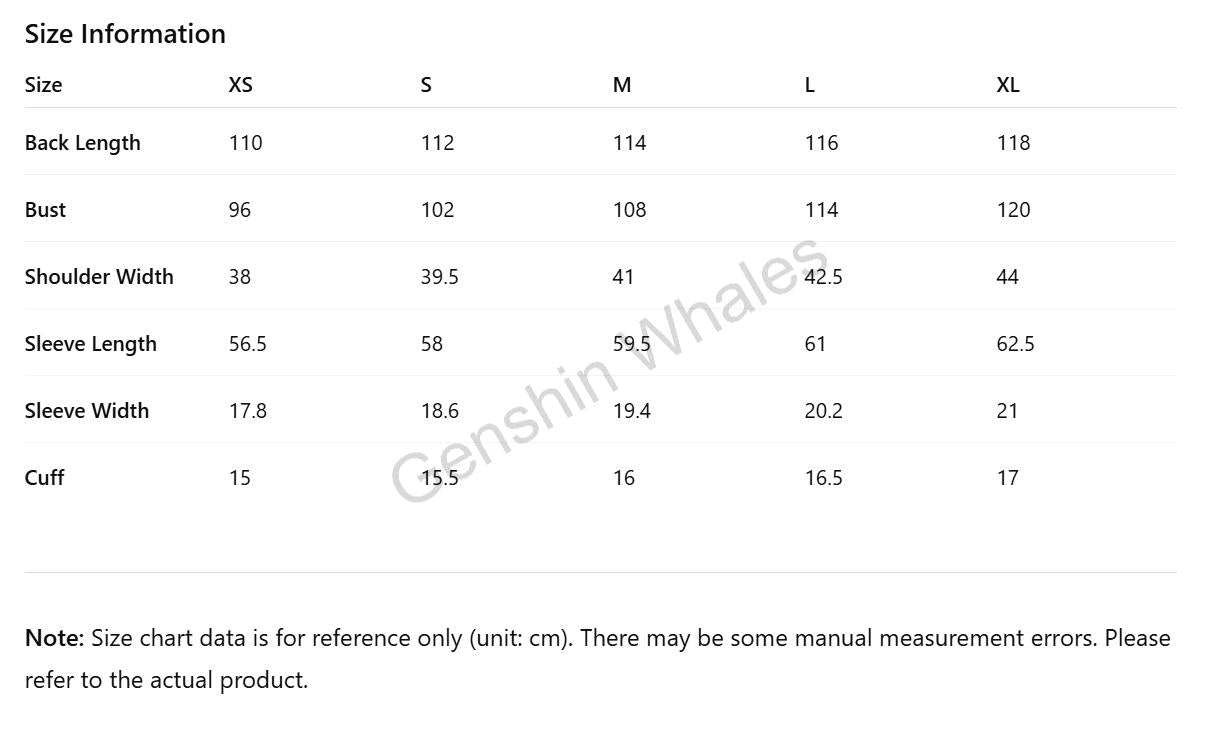Screen dimensions: 1214x734
Task: Click the M Cuff value 16
Action: 624,478
